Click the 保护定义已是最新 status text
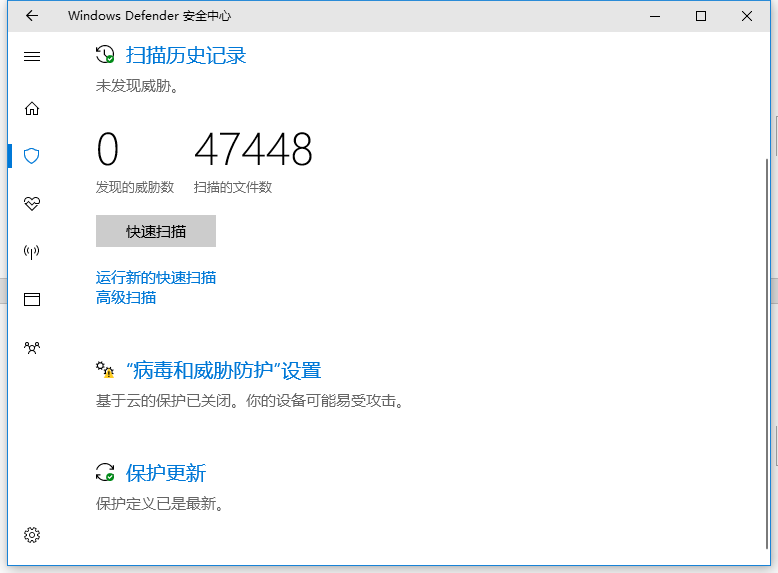The image size is (778, 573). pyautogui.click(x=160, y=504)
